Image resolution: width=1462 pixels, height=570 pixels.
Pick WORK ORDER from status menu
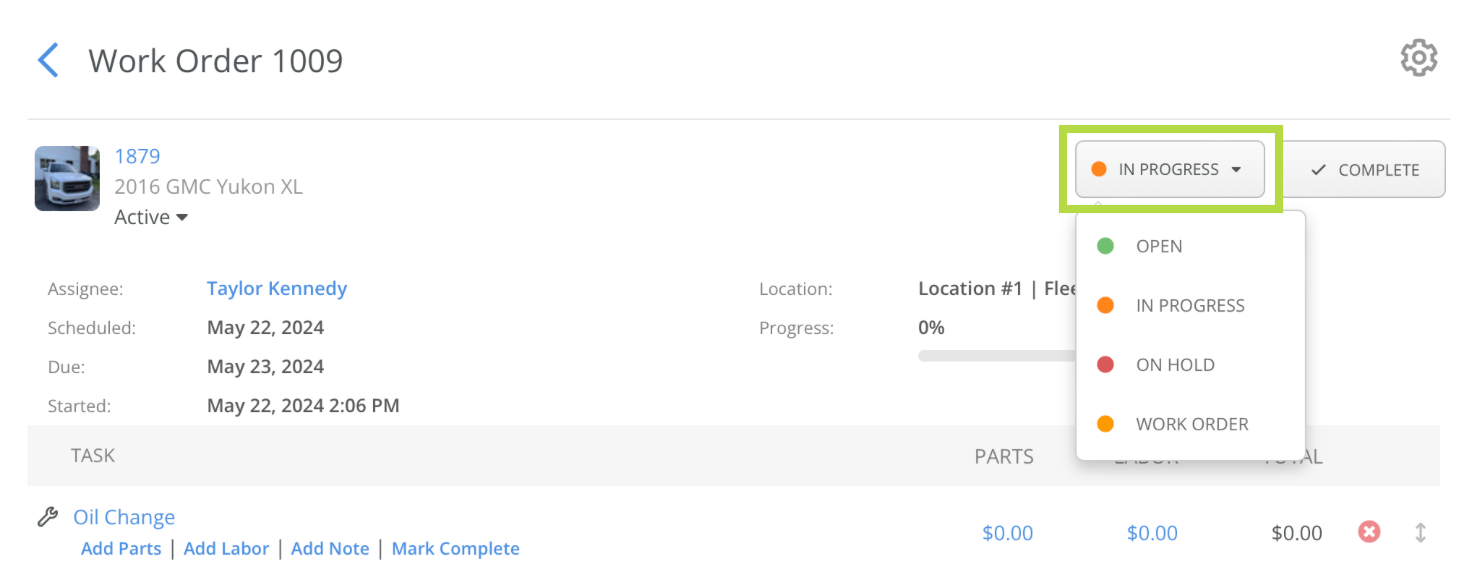pos(1190,424)
